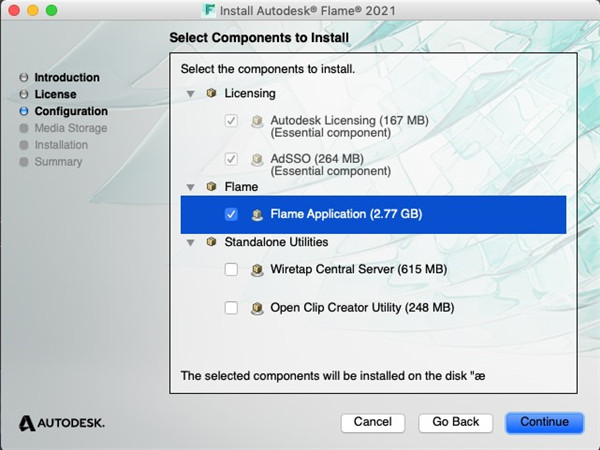Image resolution: width=600 pixels, height=450 pixels.
Task: Check the Open Clip Creator Utility box
Action: coord(231,308)
